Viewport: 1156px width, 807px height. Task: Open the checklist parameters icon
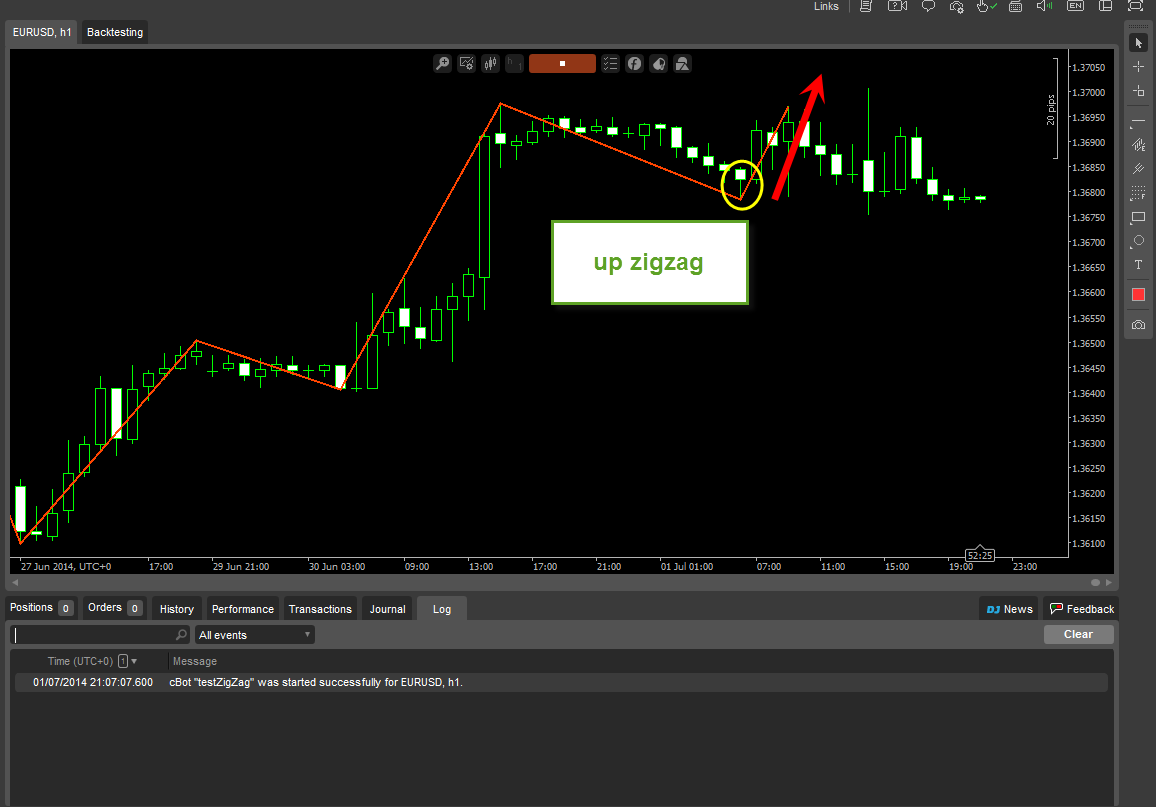pos(610,64)
